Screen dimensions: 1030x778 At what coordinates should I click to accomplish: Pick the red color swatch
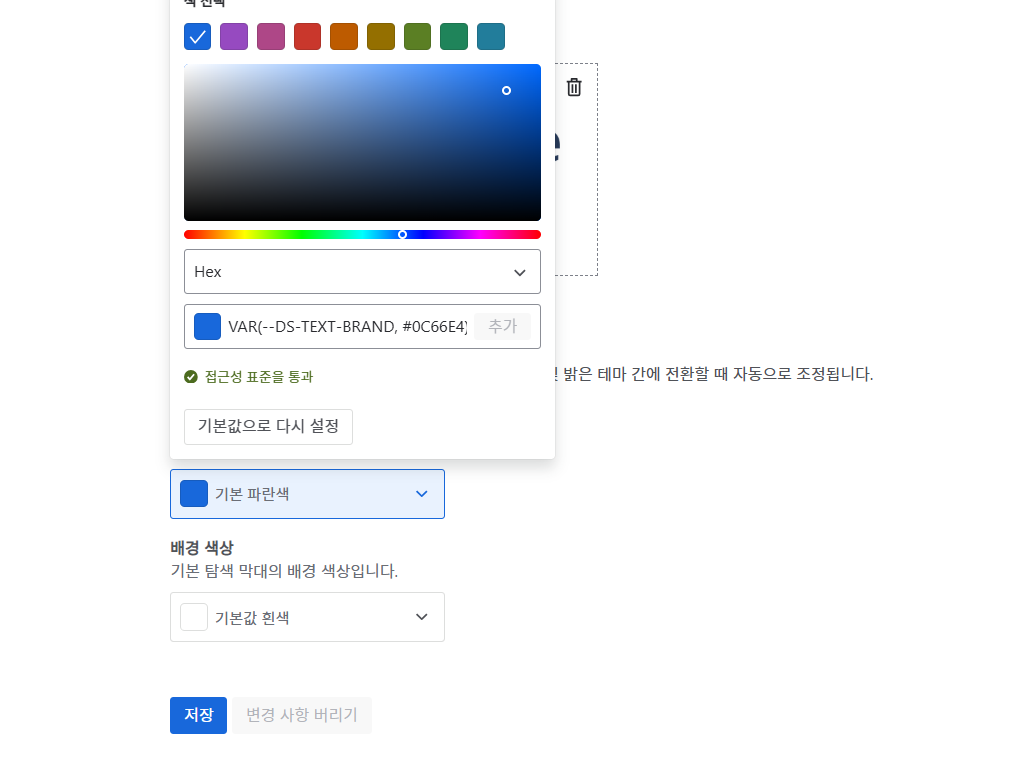coord(307,37)
